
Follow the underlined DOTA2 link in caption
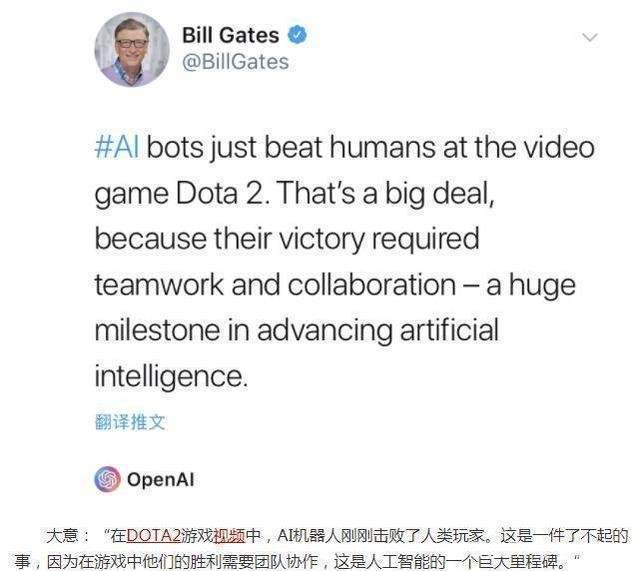tap(153, 535)
